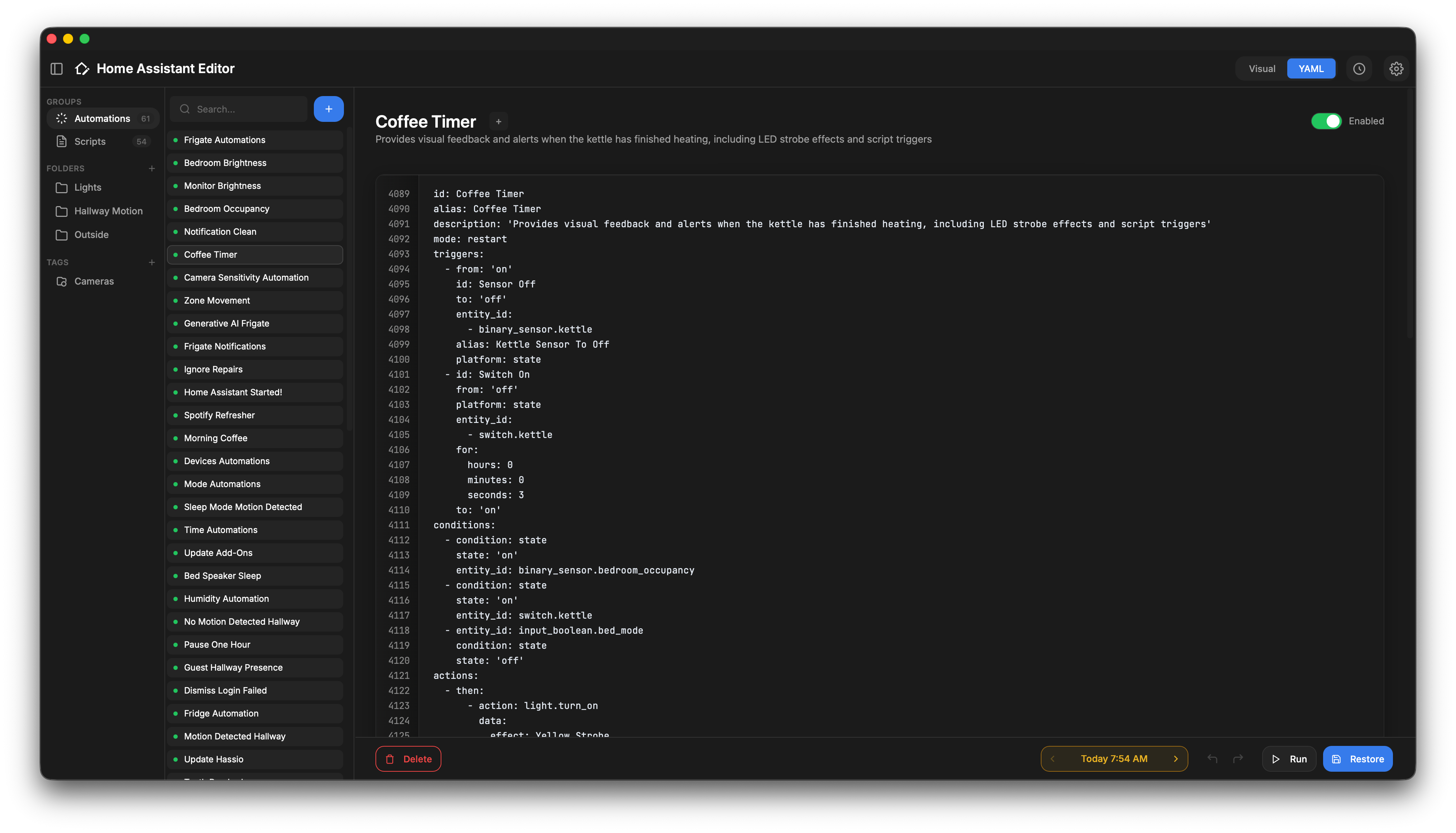Click play icon on Run button
The image size is (1456, 833).
click(x=1275, y=759)
